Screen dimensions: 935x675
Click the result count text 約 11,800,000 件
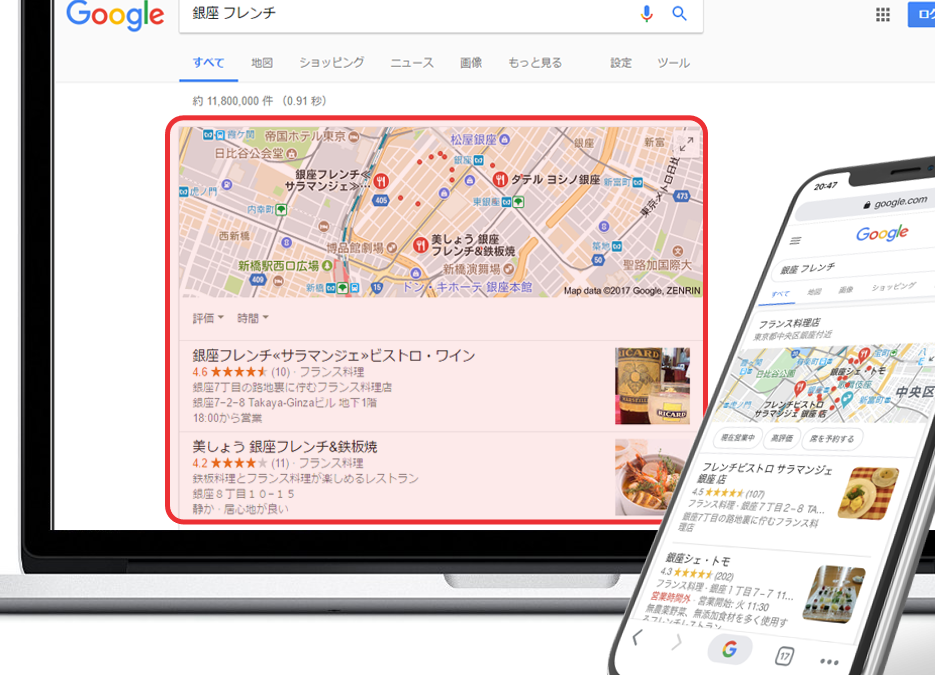pos(233,101)
